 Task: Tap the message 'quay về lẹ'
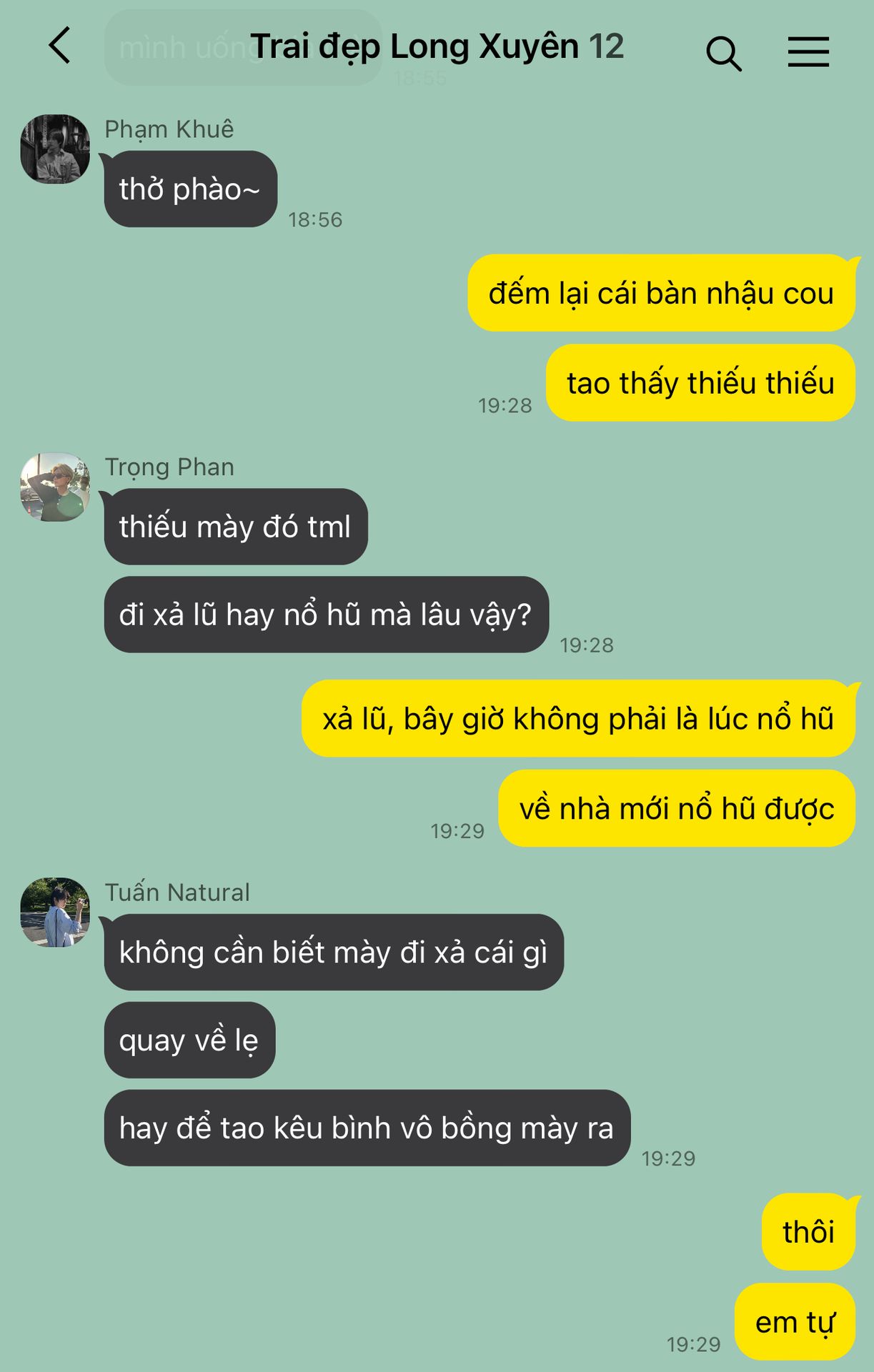pos(189,1040)
